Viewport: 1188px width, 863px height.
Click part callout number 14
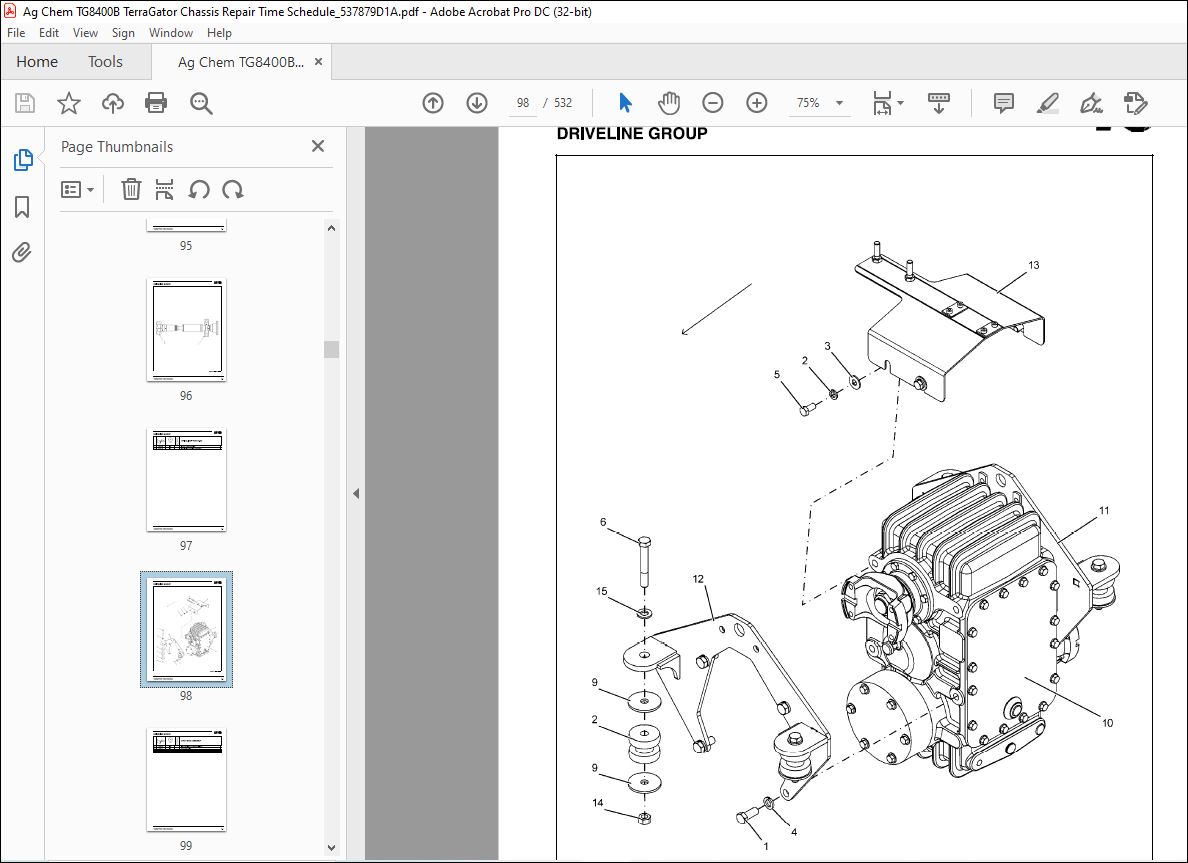[x=598, y=803]
